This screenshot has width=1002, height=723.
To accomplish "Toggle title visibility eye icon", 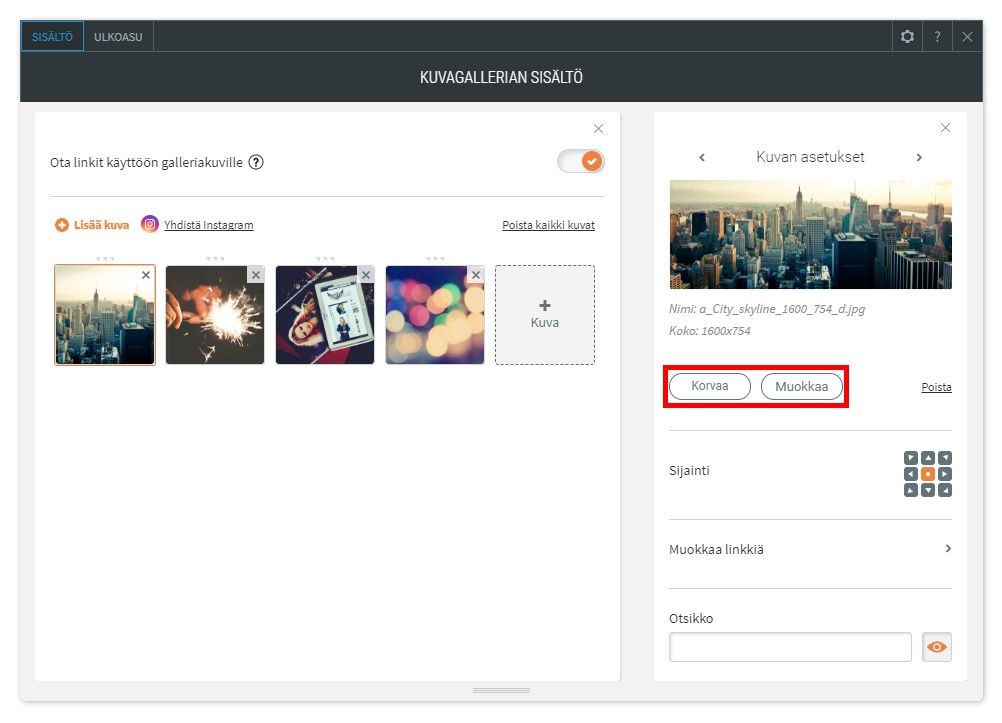I will click(936, 647).
